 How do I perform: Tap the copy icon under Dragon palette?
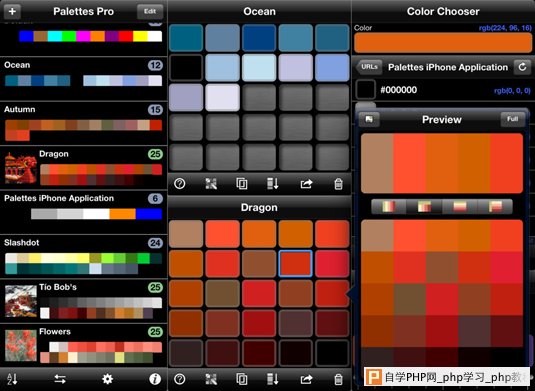(x=242, y=379)
